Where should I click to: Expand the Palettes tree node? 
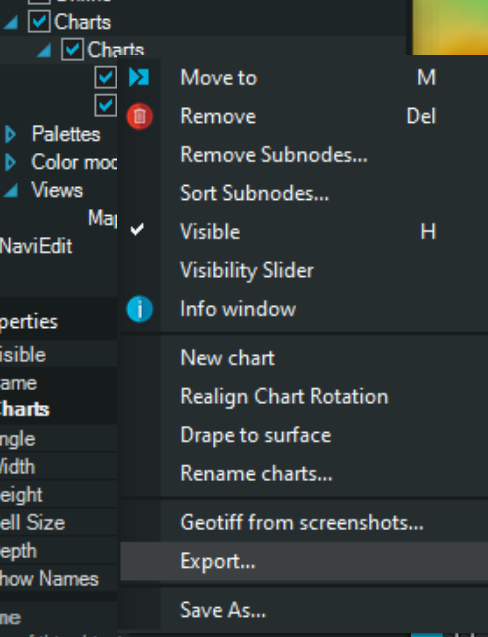pos(11,134)
